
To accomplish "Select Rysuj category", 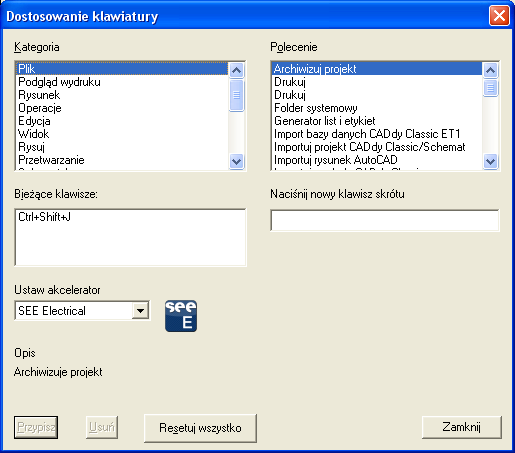I will (x=122, y=147).
